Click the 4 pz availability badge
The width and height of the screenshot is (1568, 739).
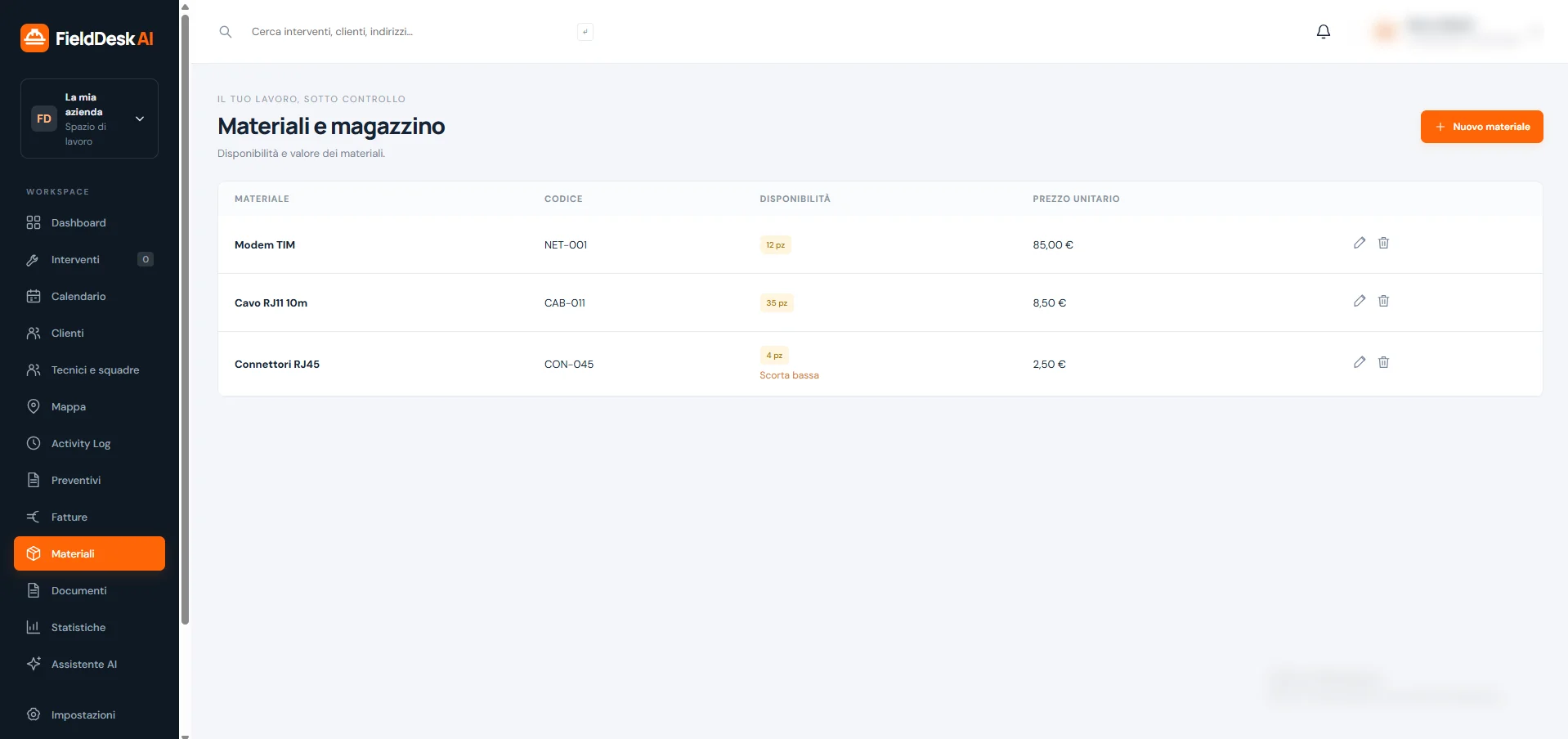pos(774,356)
